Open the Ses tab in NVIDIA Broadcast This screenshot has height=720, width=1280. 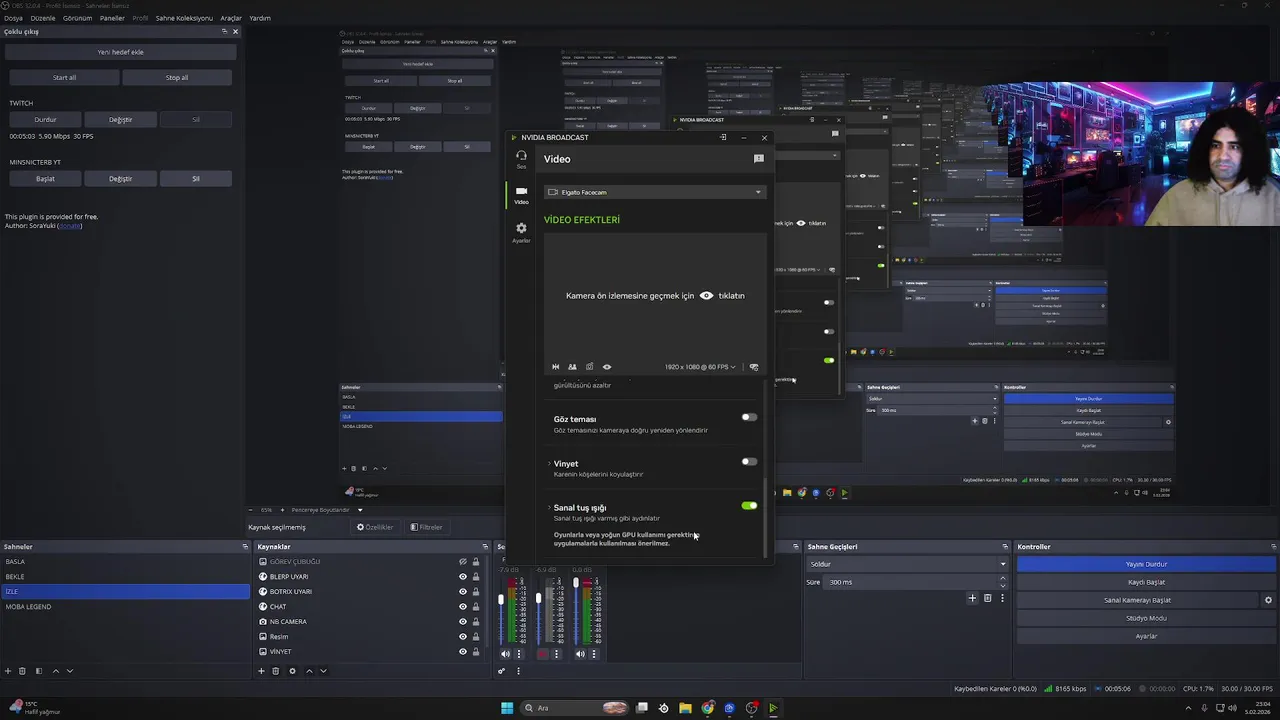coord(521,159)
